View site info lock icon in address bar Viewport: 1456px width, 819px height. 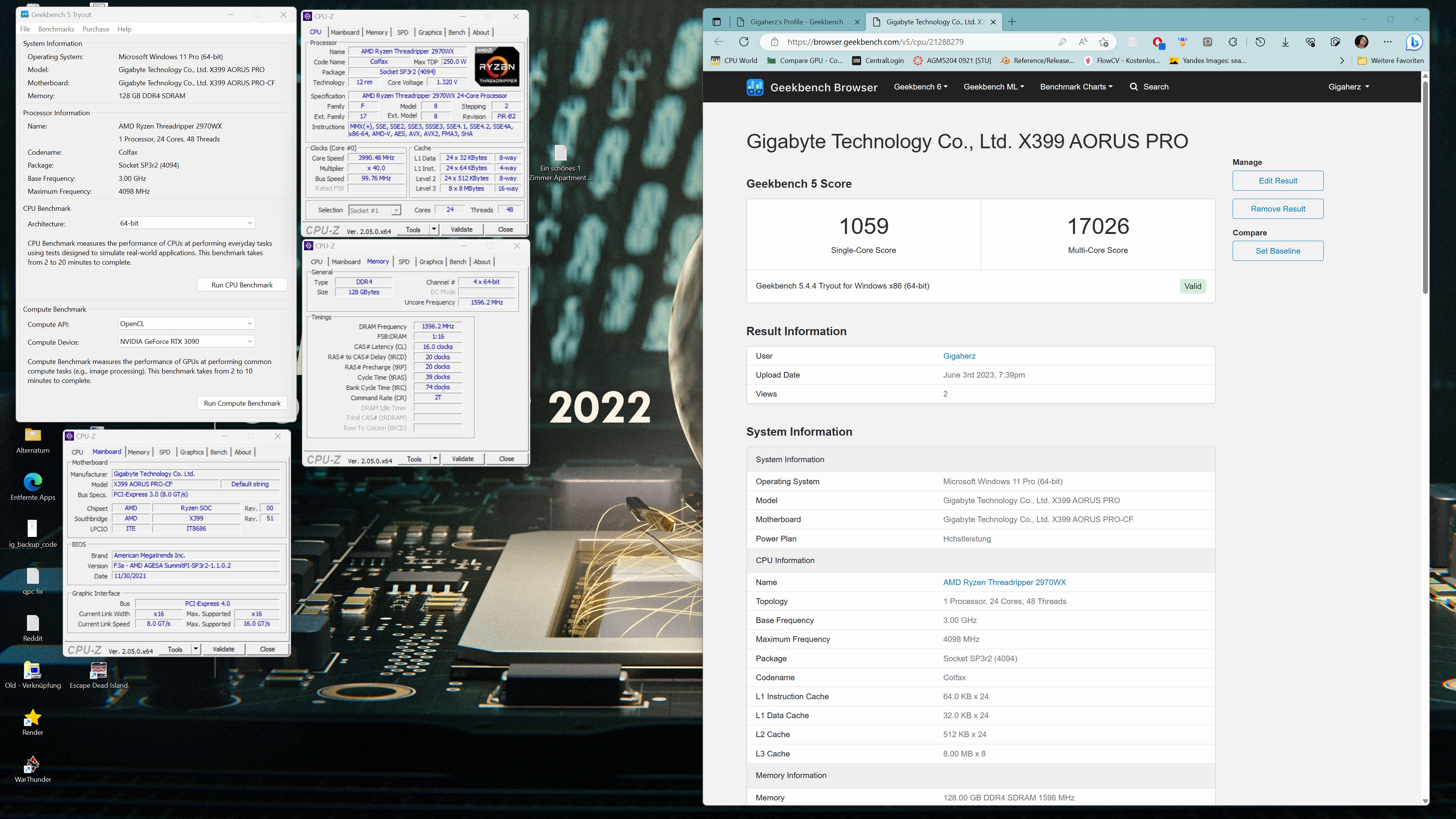coord(774,42)
